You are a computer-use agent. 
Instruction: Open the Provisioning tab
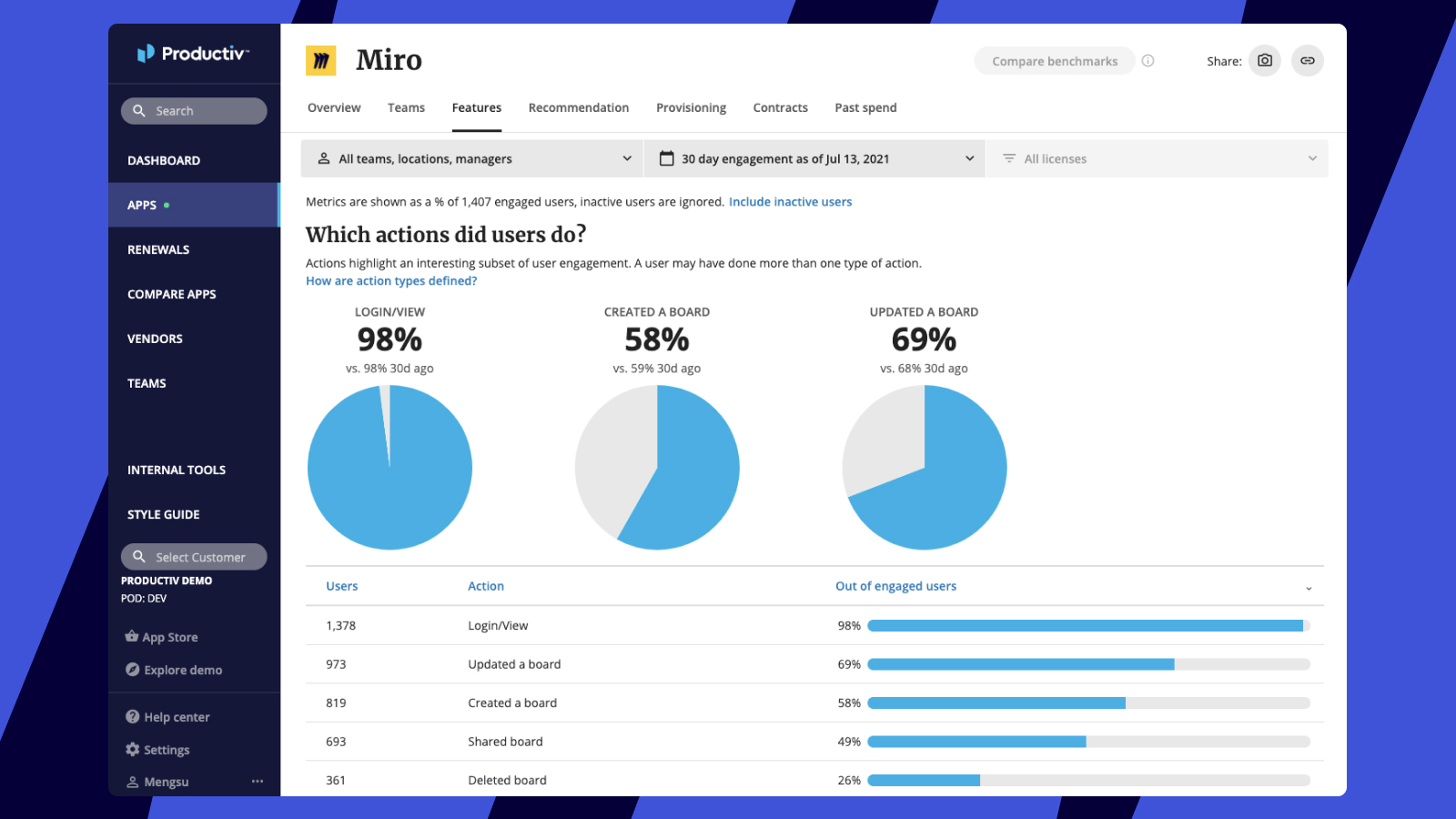tap(692, 107)
